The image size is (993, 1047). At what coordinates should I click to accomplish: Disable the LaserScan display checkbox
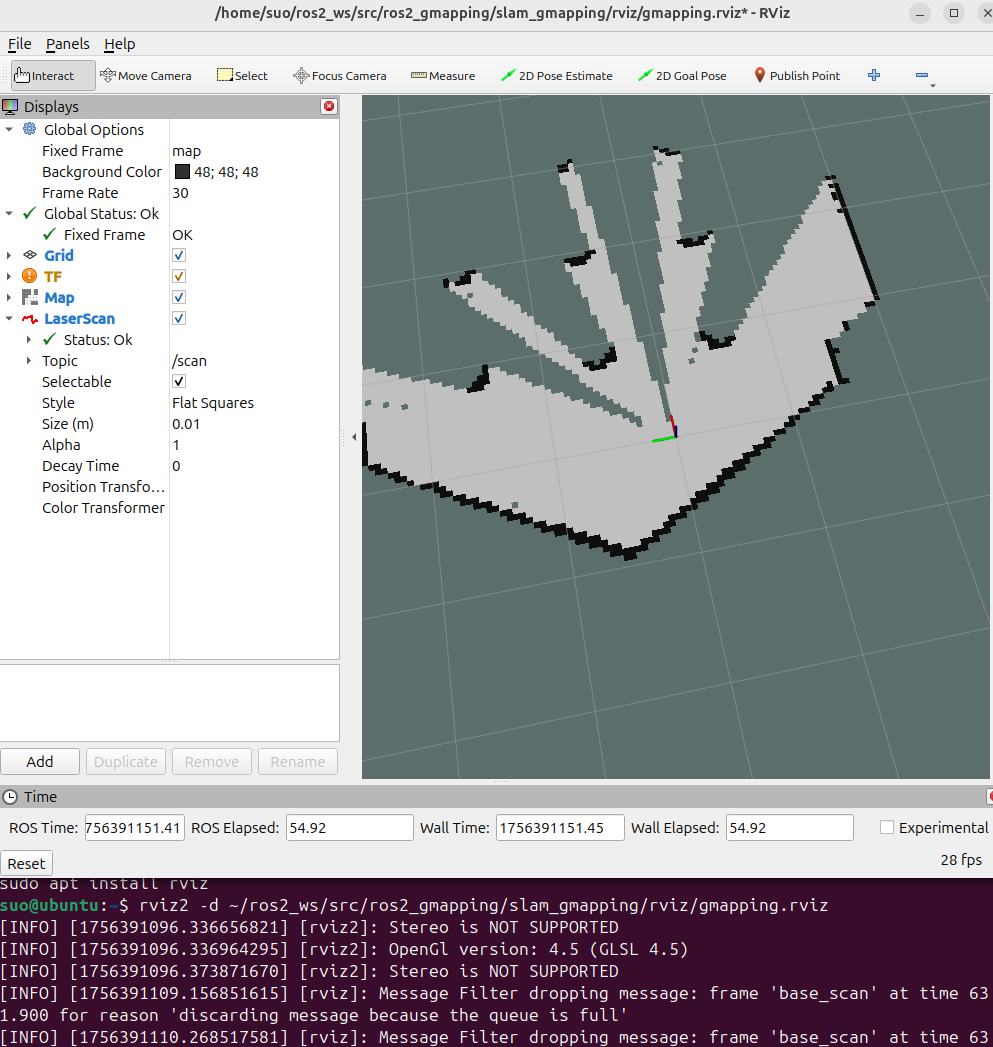point(179,318)
